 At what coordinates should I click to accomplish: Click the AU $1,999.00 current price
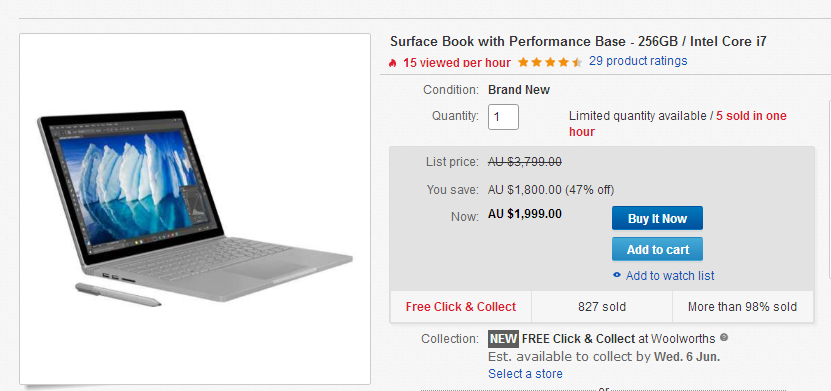tap(525, 214)
